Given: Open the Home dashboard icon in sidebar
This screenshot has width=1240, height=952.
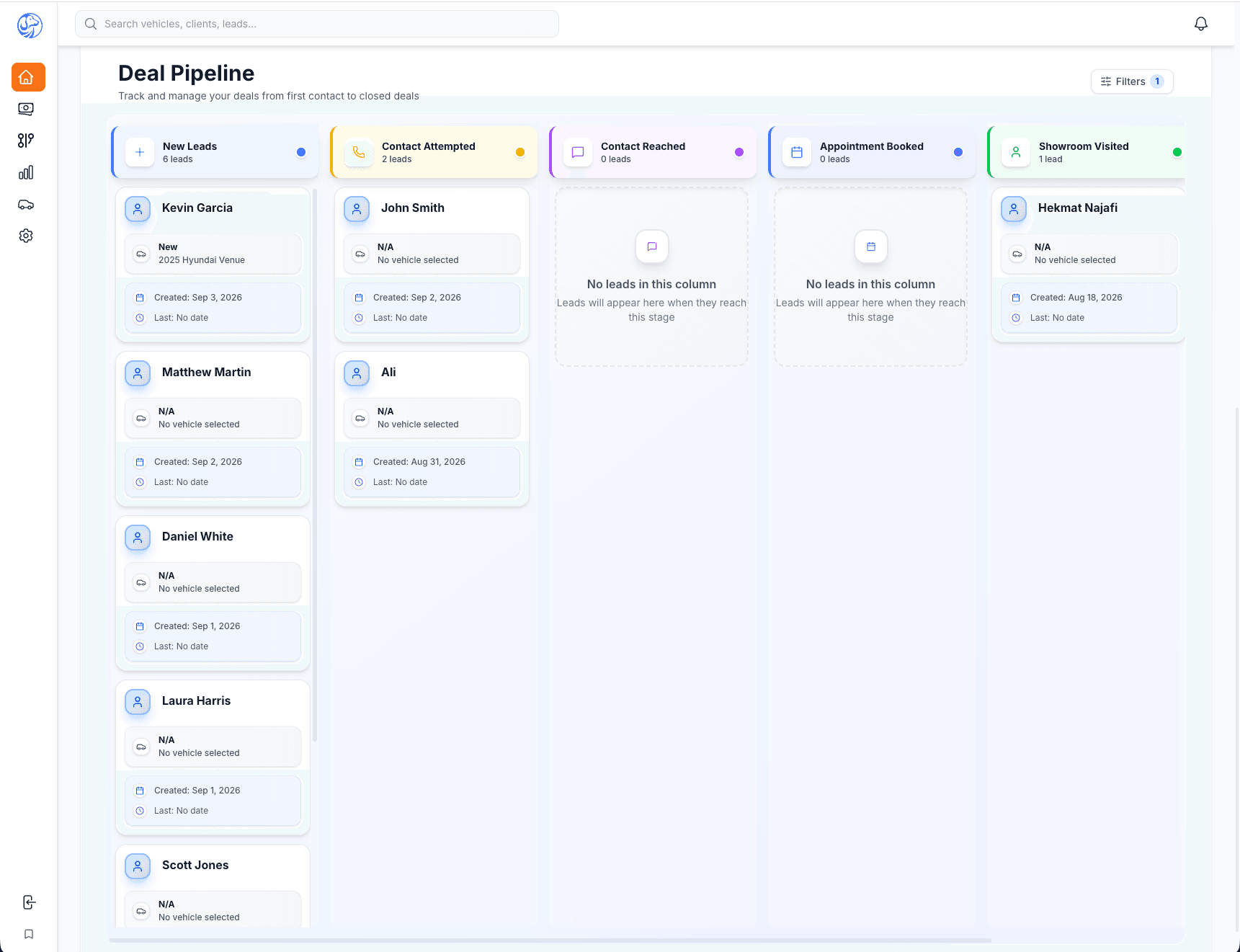Looking at the screenshot, I should pos(28,77).
